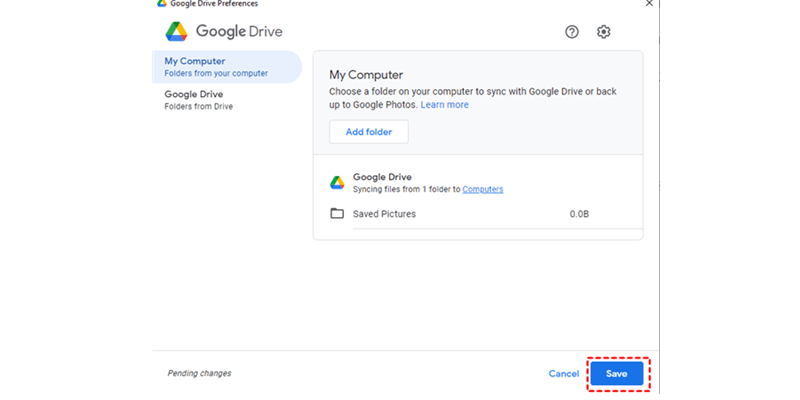Open the Learn more link
This screenshot has width=800, height=400.
coord(444,105)
